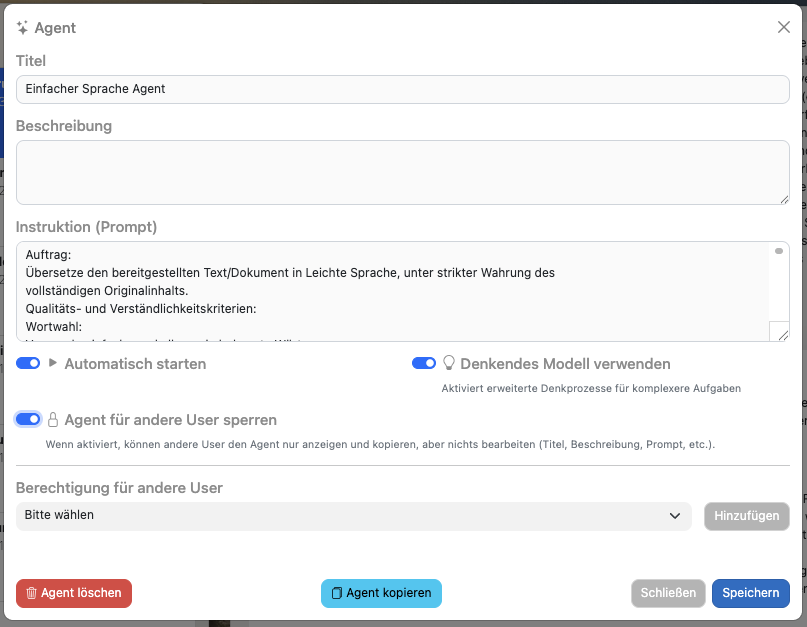Toggle Agent für andere User sperren
This screenshot has height=627, width=807.
[x=28, y=419]
